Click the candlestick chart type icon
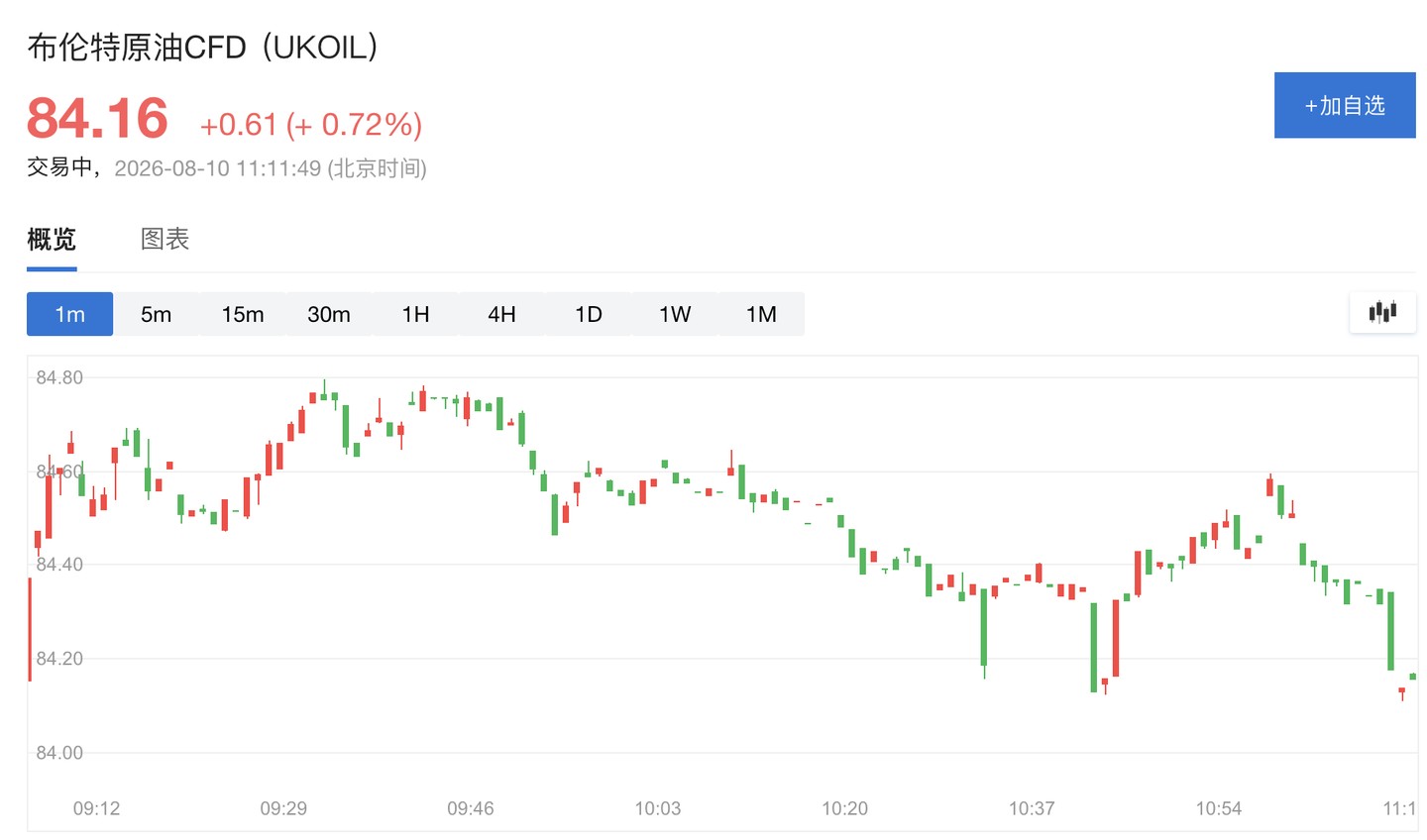1427x840 pixels. pos(1382,313)
